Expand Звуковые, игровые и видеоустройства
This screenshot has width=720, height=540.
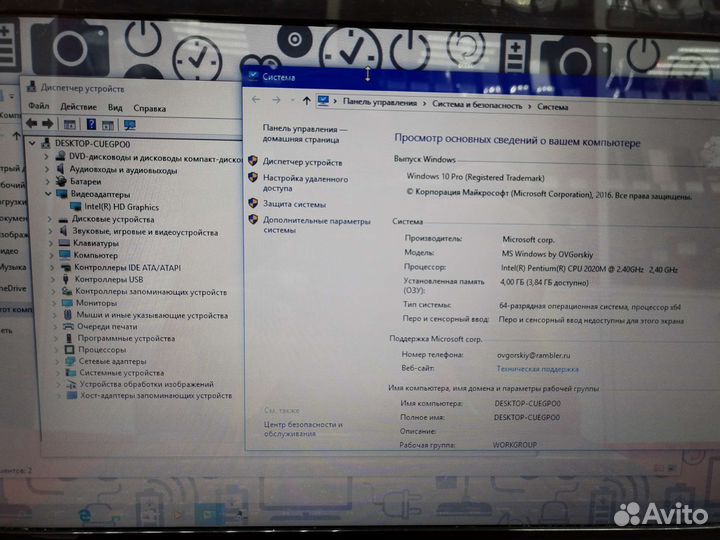coord(51,231)
